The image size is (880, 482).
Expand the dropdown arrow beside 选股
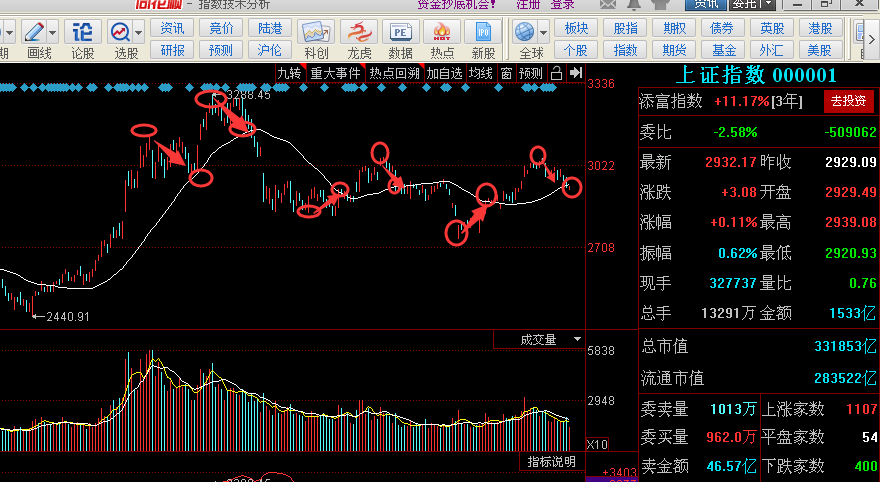click(x=139, y=33)
